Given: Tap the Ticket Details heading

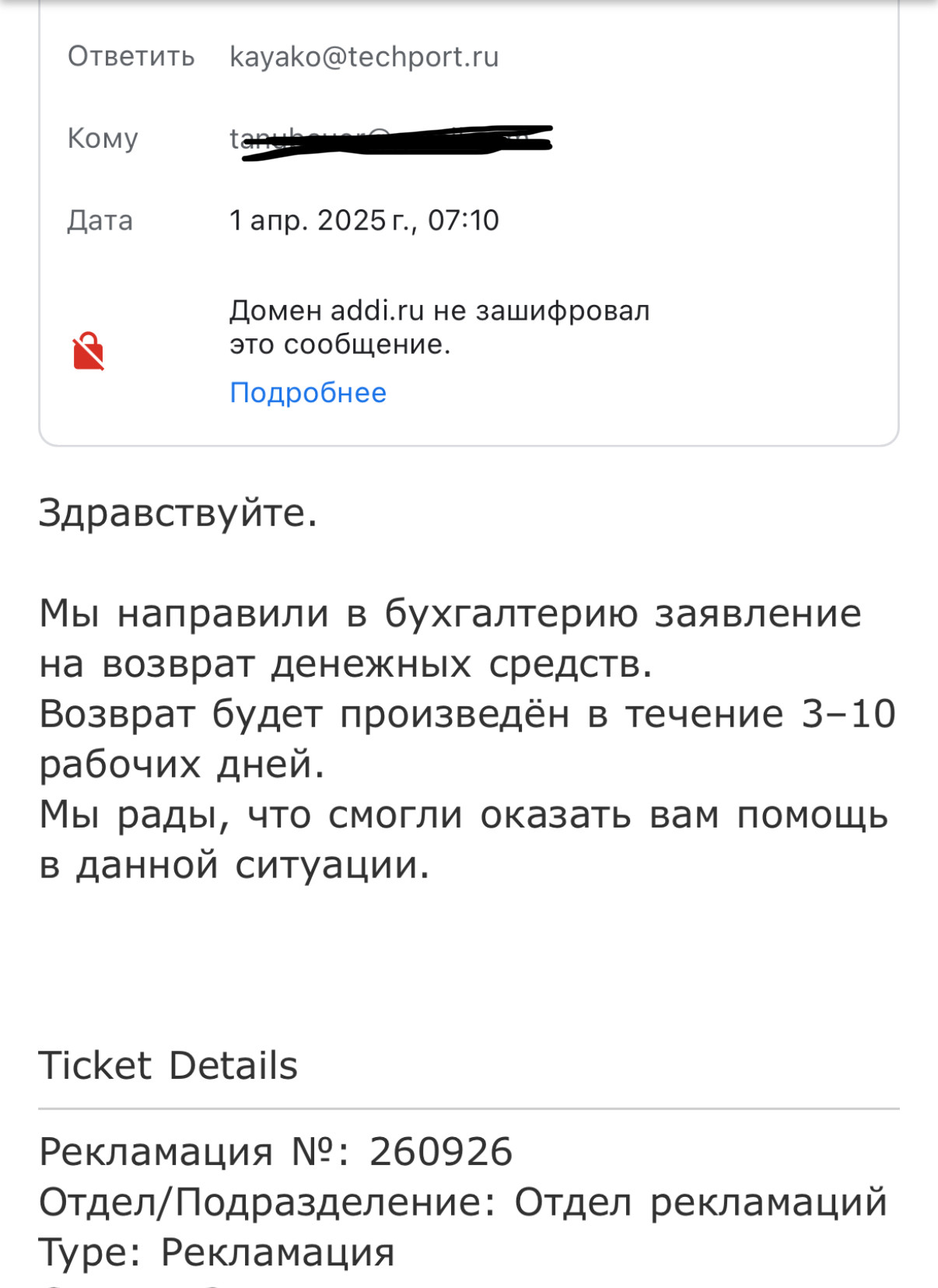Looking at the screenshot, I should pos(168,1066).
